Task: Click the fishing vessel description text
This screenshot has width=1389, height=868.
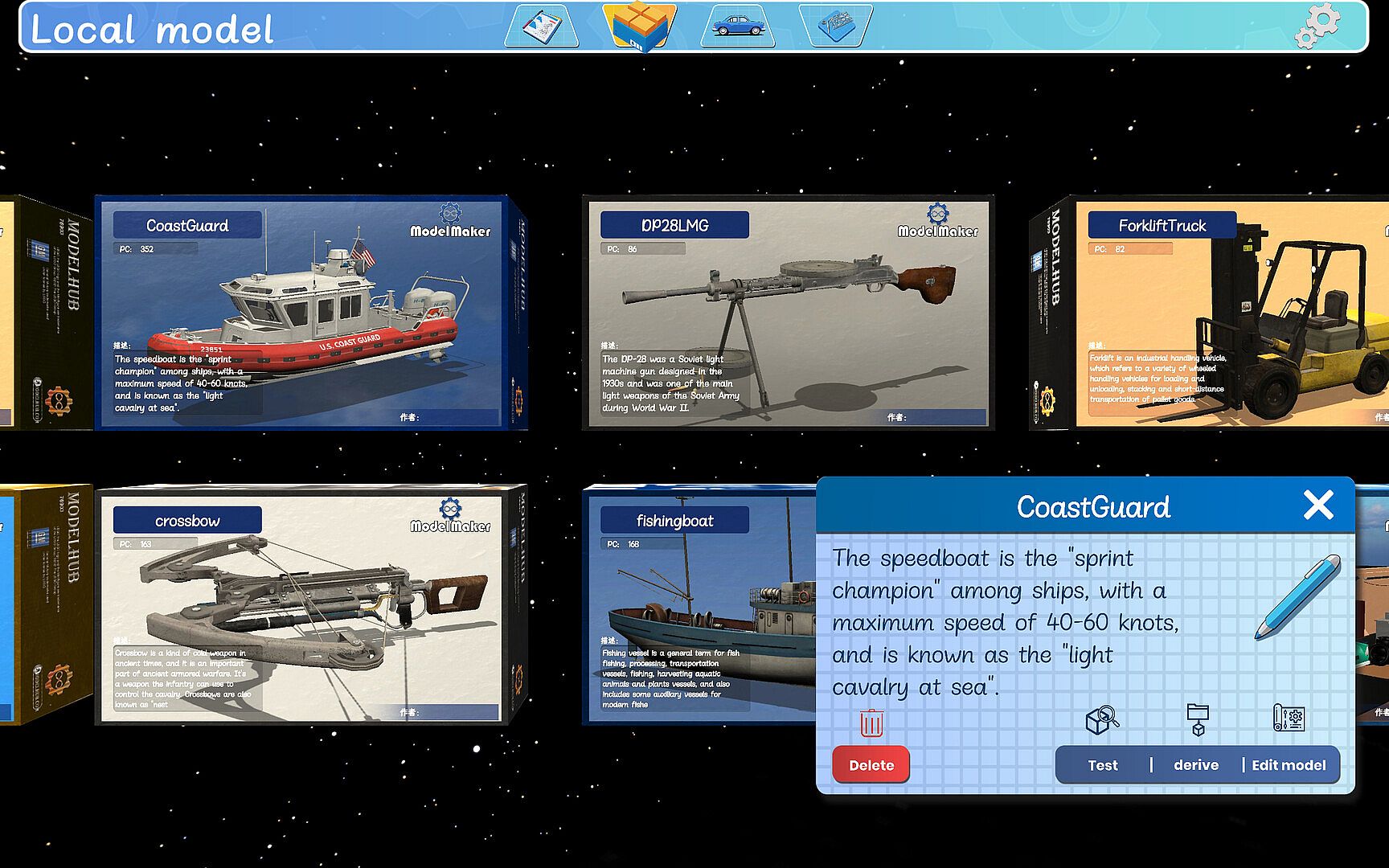Action: tap(671, 678)
